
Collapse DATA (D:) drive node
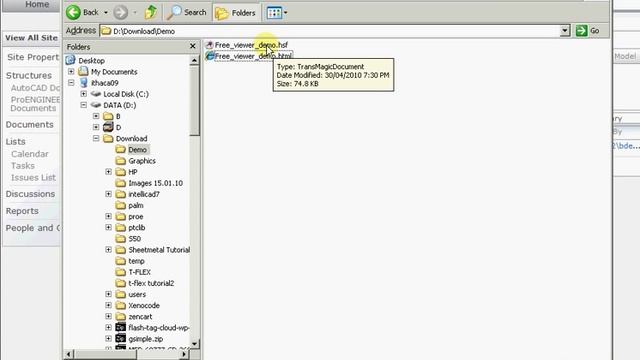click(84, 105)
